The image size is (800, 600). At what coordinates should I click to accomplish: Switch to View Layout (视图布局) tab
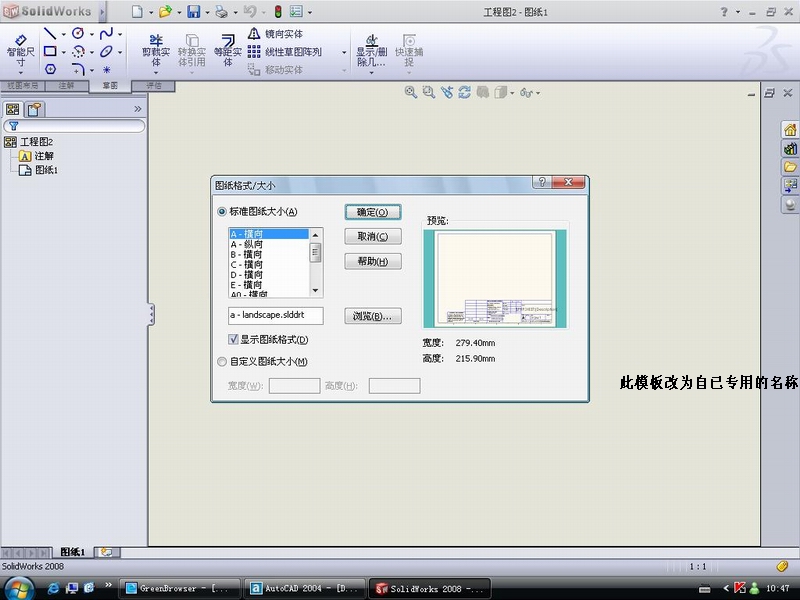pyautogui.click(x=22, y=86)
